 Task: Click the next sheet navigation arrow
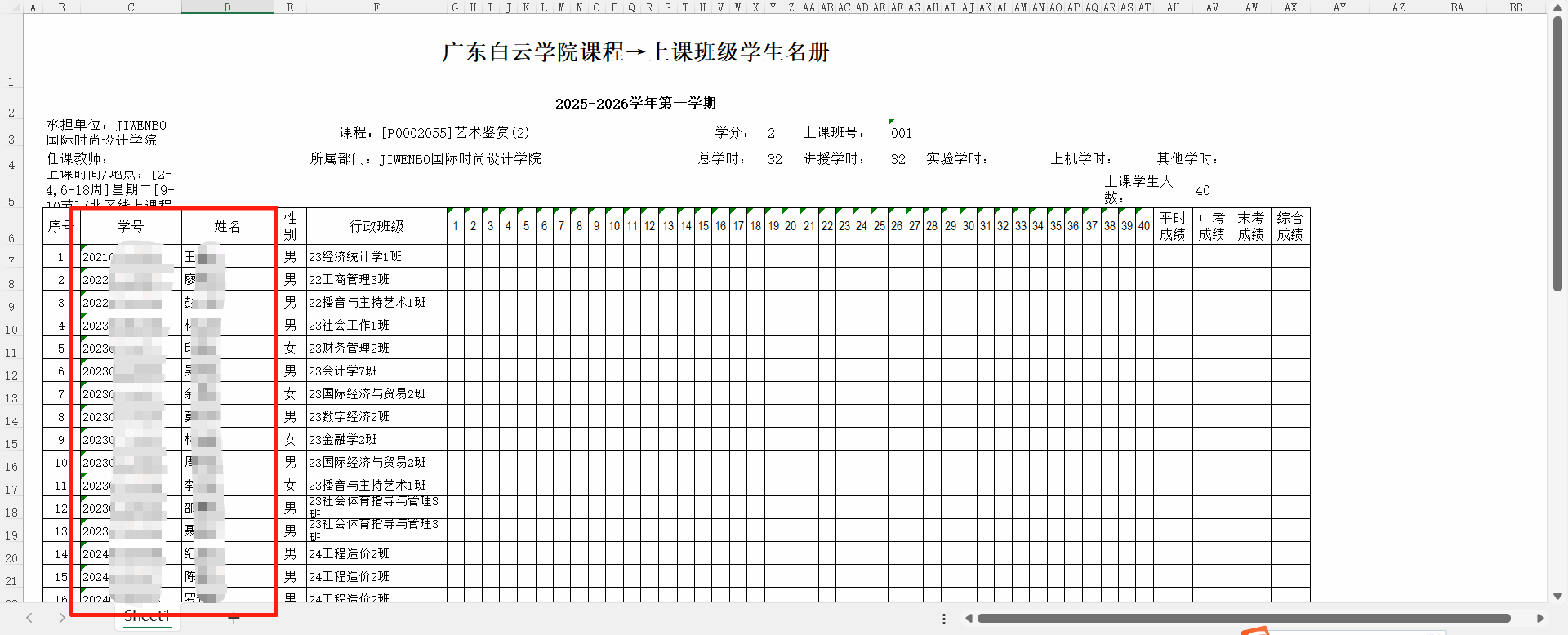[61, 618]
